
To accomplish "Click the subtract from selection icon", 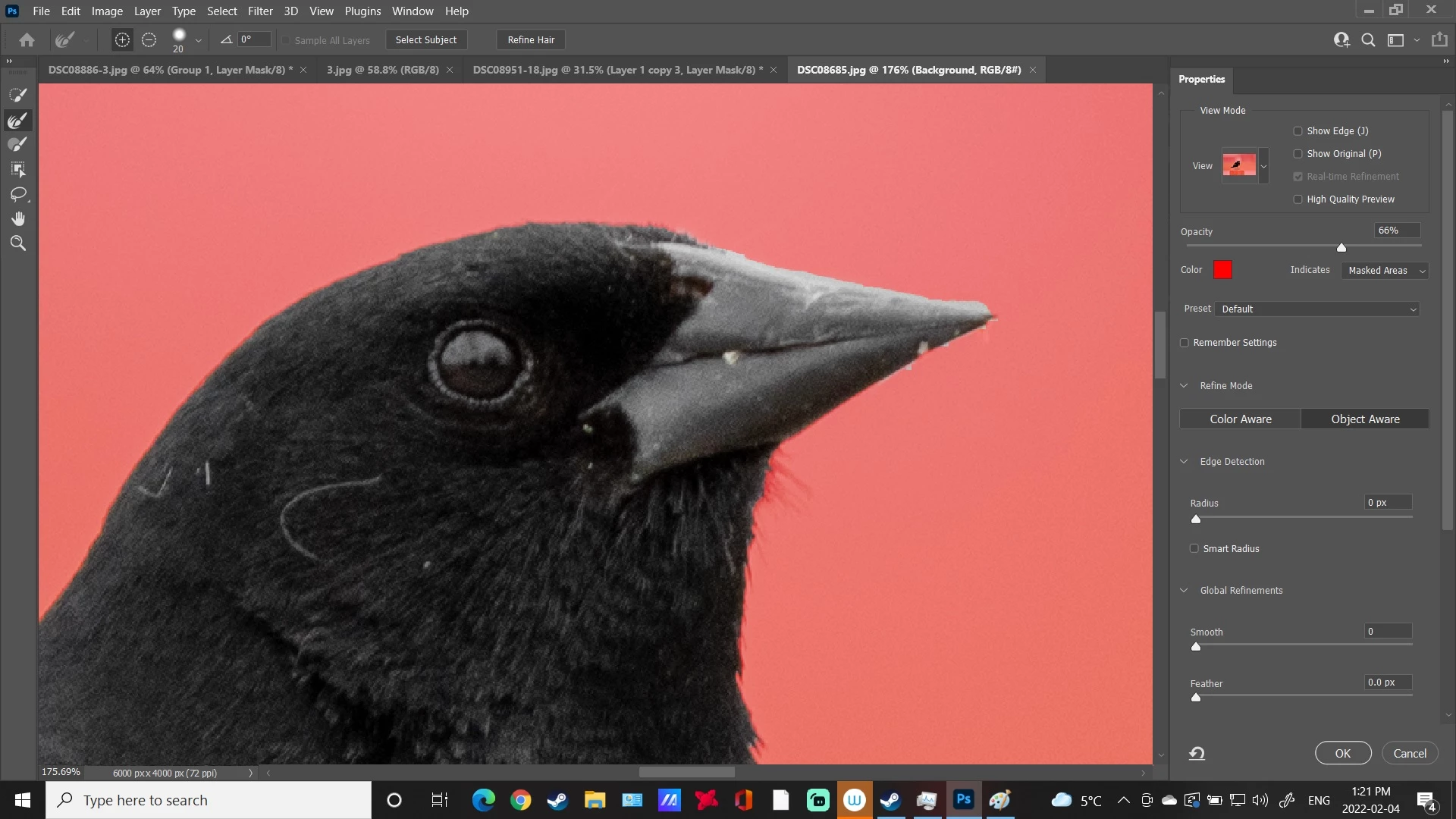I will click(x=149, y=40).
